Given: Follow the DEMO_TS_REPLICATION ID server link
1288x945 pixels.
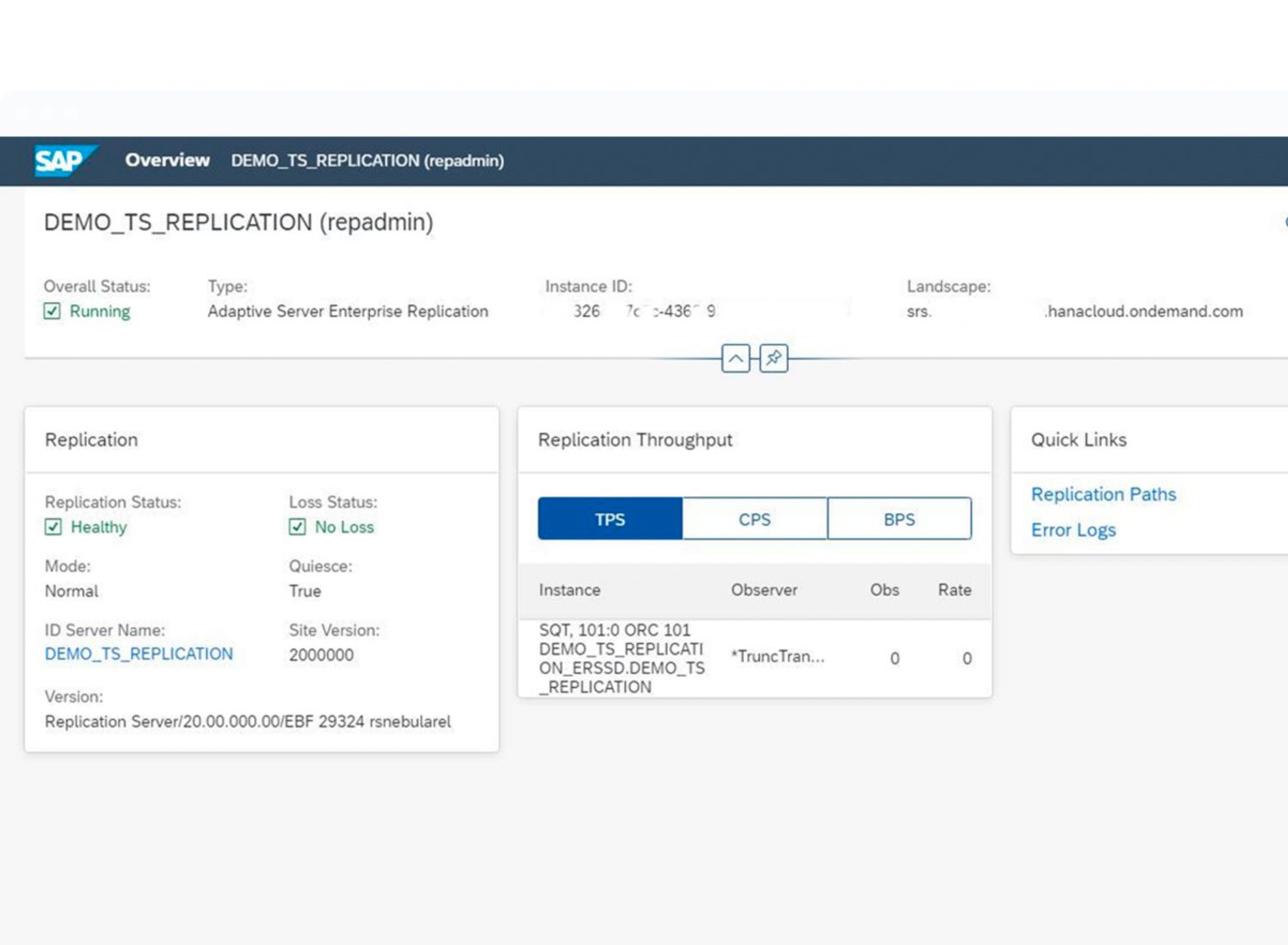Looking at the screenshot, I should [x=138, y=654].
